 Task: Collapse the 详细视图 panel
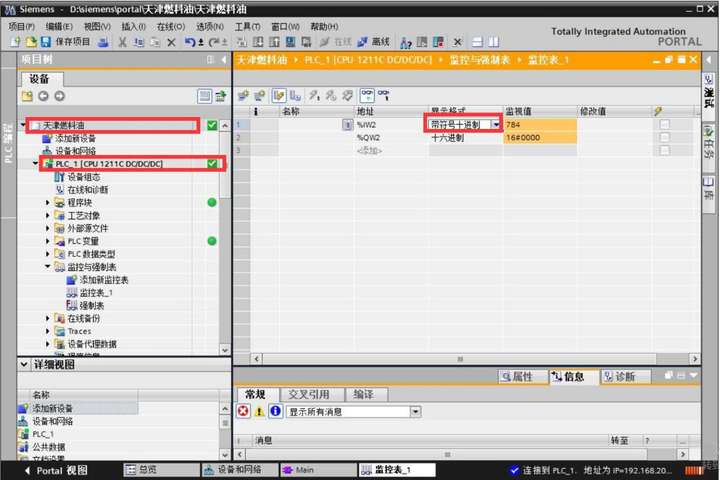point(24,365)
